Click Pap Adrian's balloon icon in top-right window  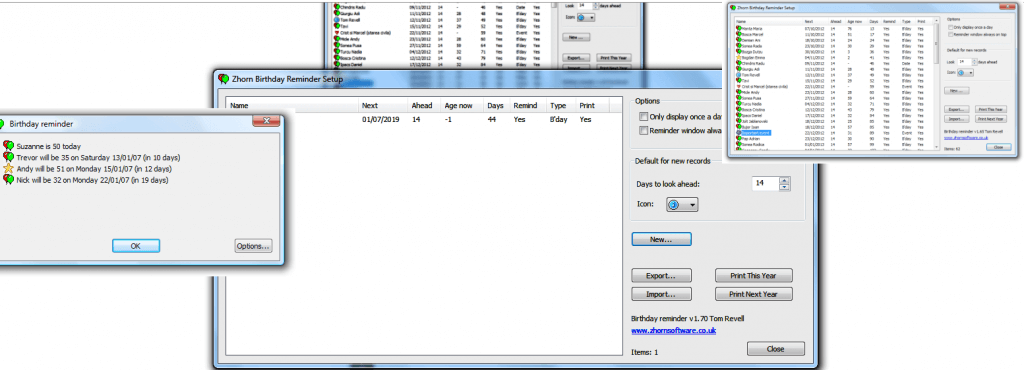click(x=739, y=138)
